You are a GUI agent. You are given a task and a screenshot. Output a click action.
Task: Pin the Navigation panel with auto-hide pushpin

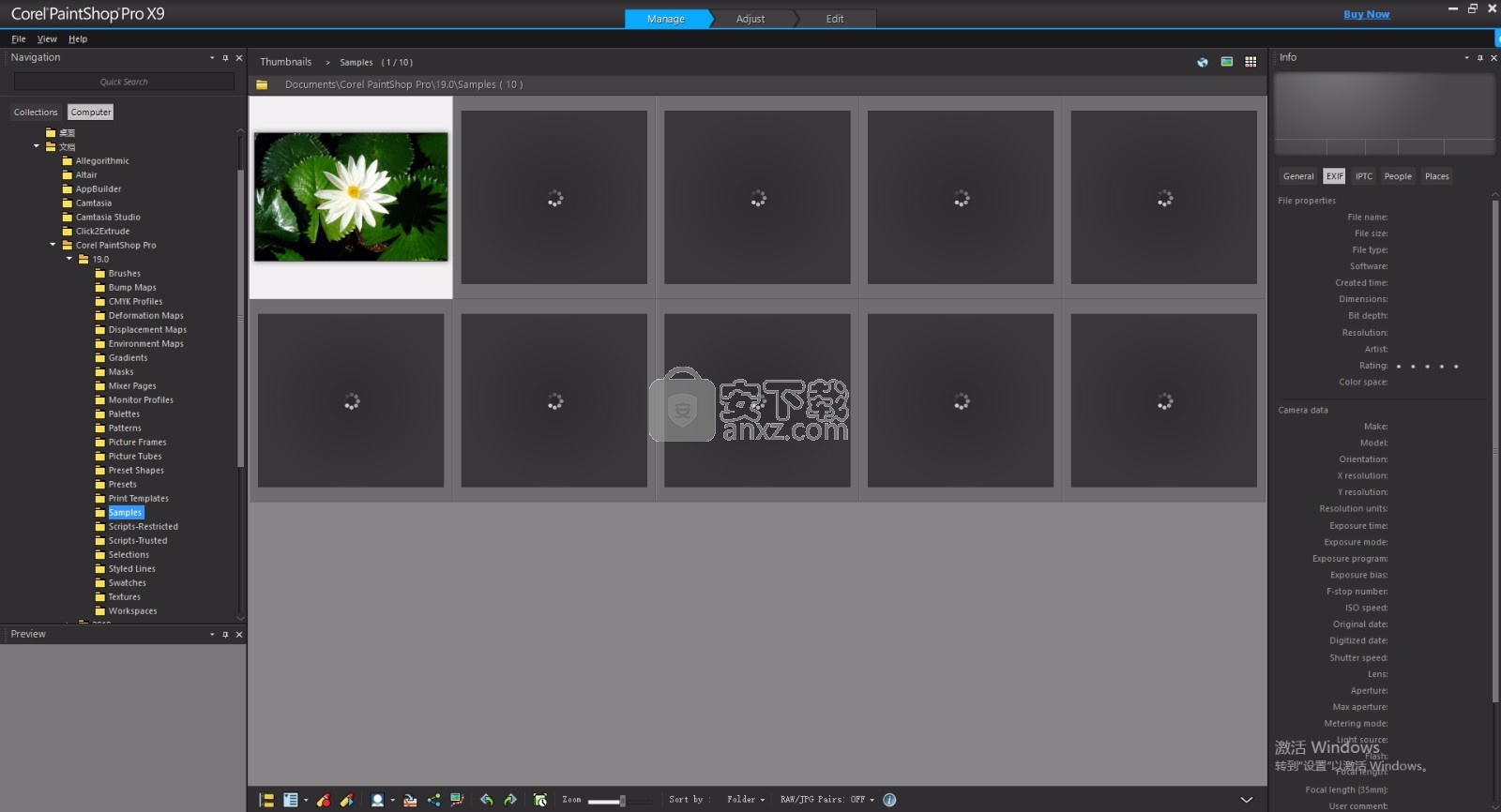(x=225, y=58)
